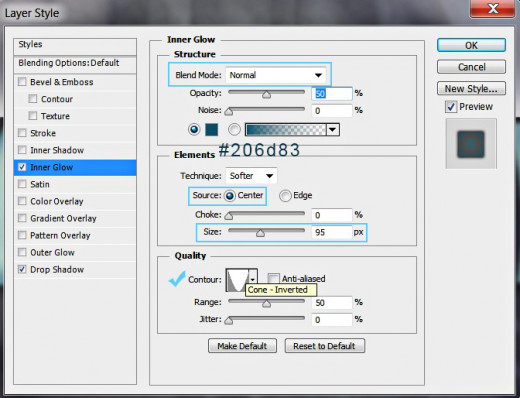
Task: Click the style preview thumbnail
Action: (471, 144)
